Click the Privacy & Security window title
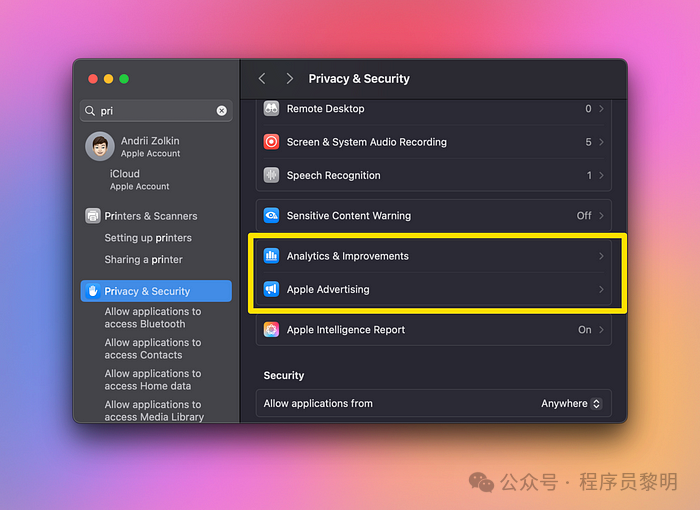Viewport: 700px width, 510px height. 359,79
